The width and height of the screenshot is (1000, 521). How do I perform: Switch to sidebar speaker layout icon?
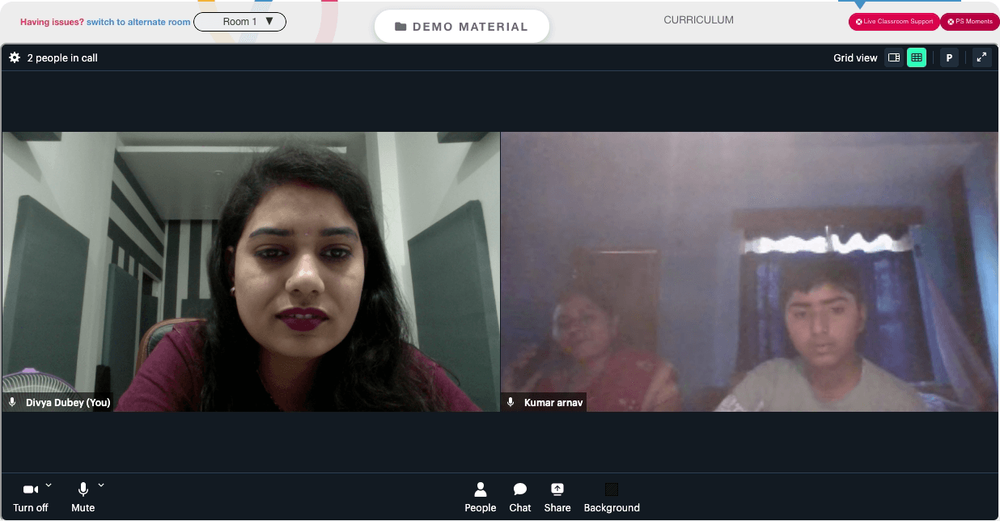pos(894,58)
